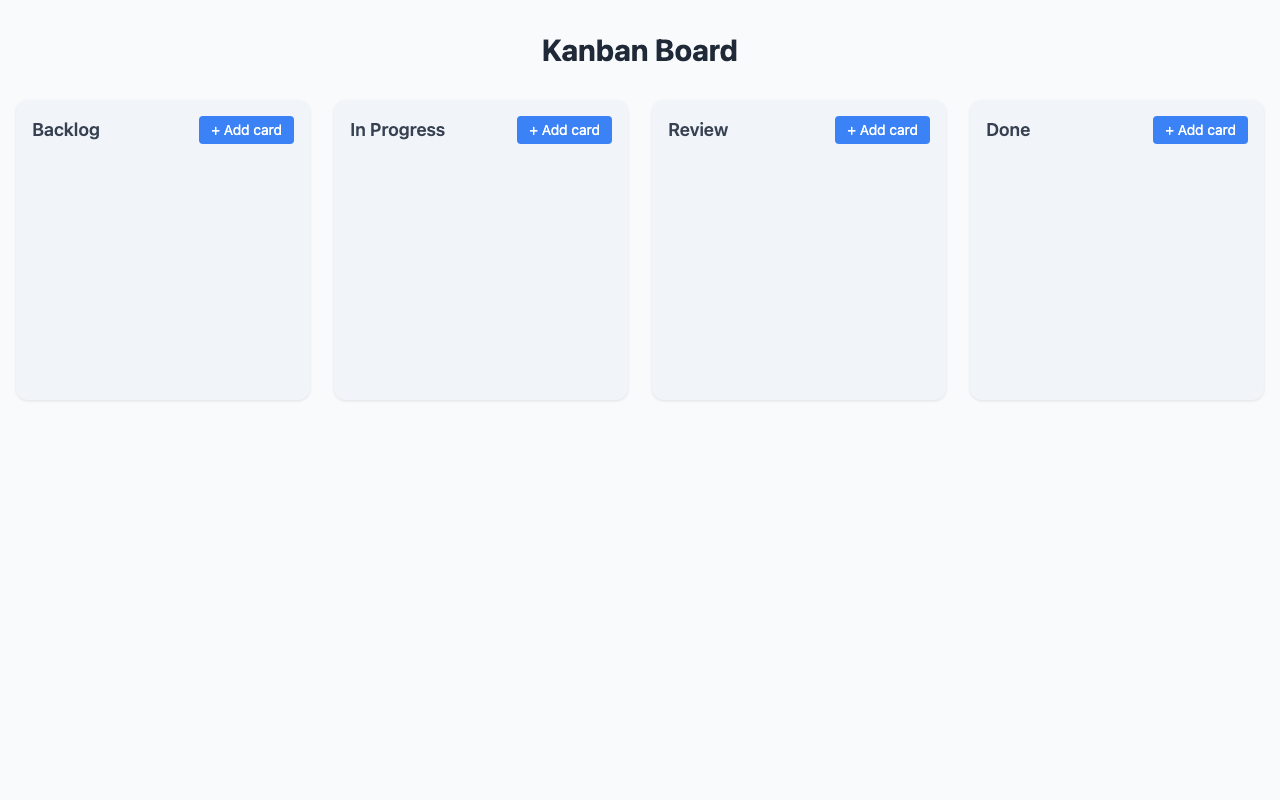Click the Backlog column title

coord(66,130)
